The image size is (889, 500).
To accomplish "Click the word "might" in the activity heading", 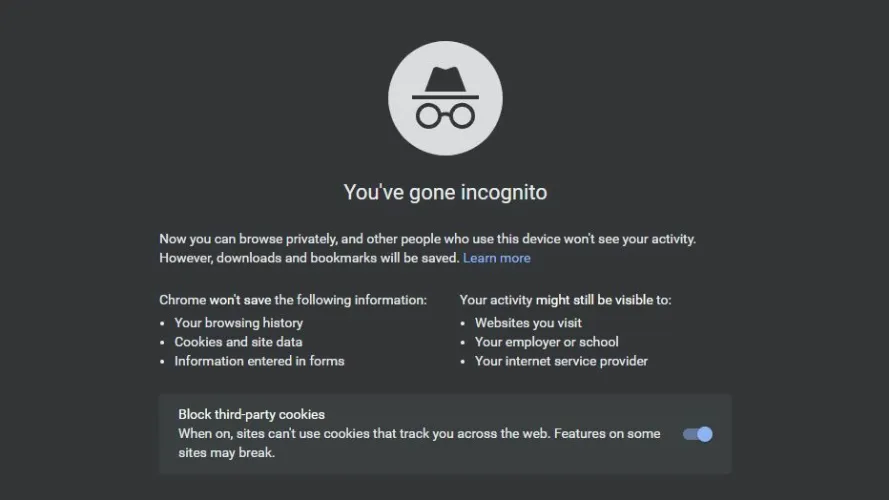I will point(554,300).
